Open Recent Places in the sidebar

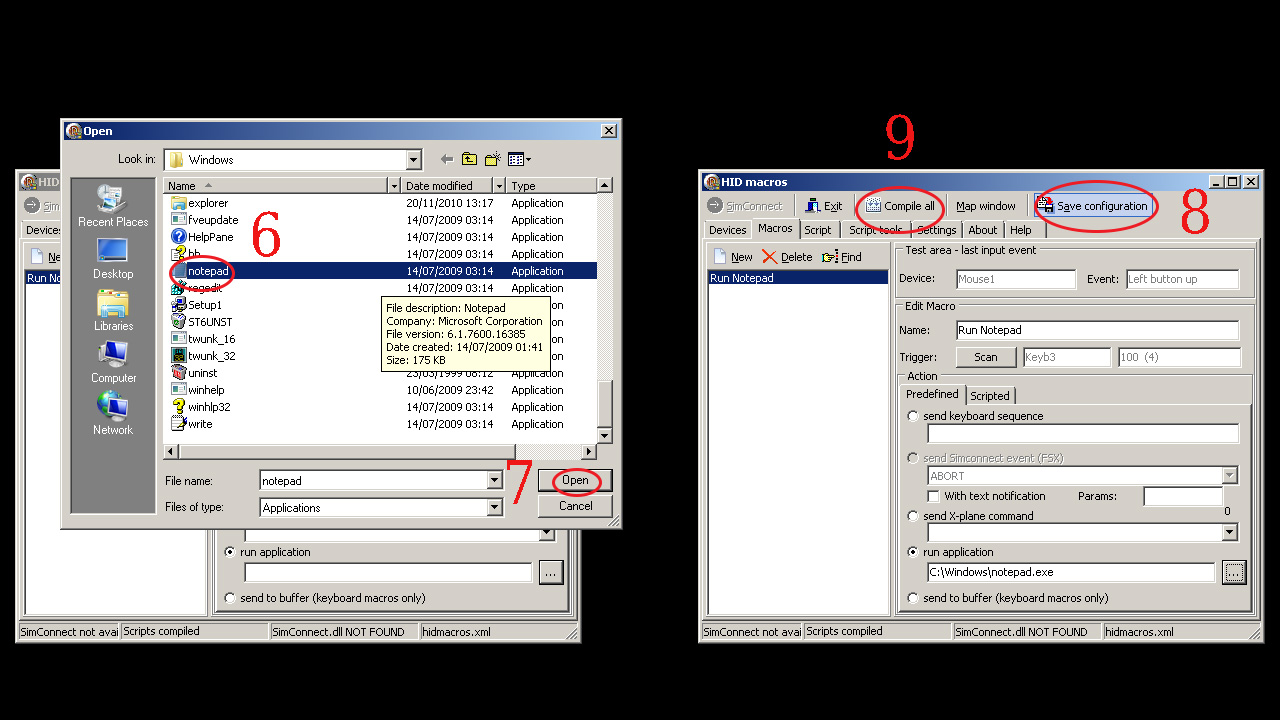[x=112, y=207]
